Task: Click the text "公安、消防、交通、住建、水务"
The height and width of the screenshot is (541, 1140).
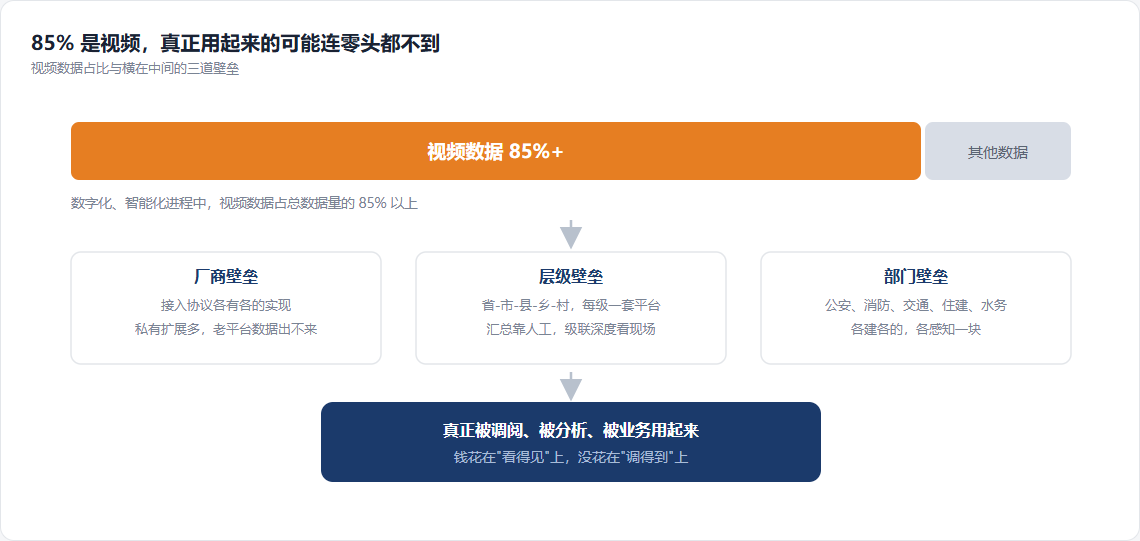Action: [916, 305]
